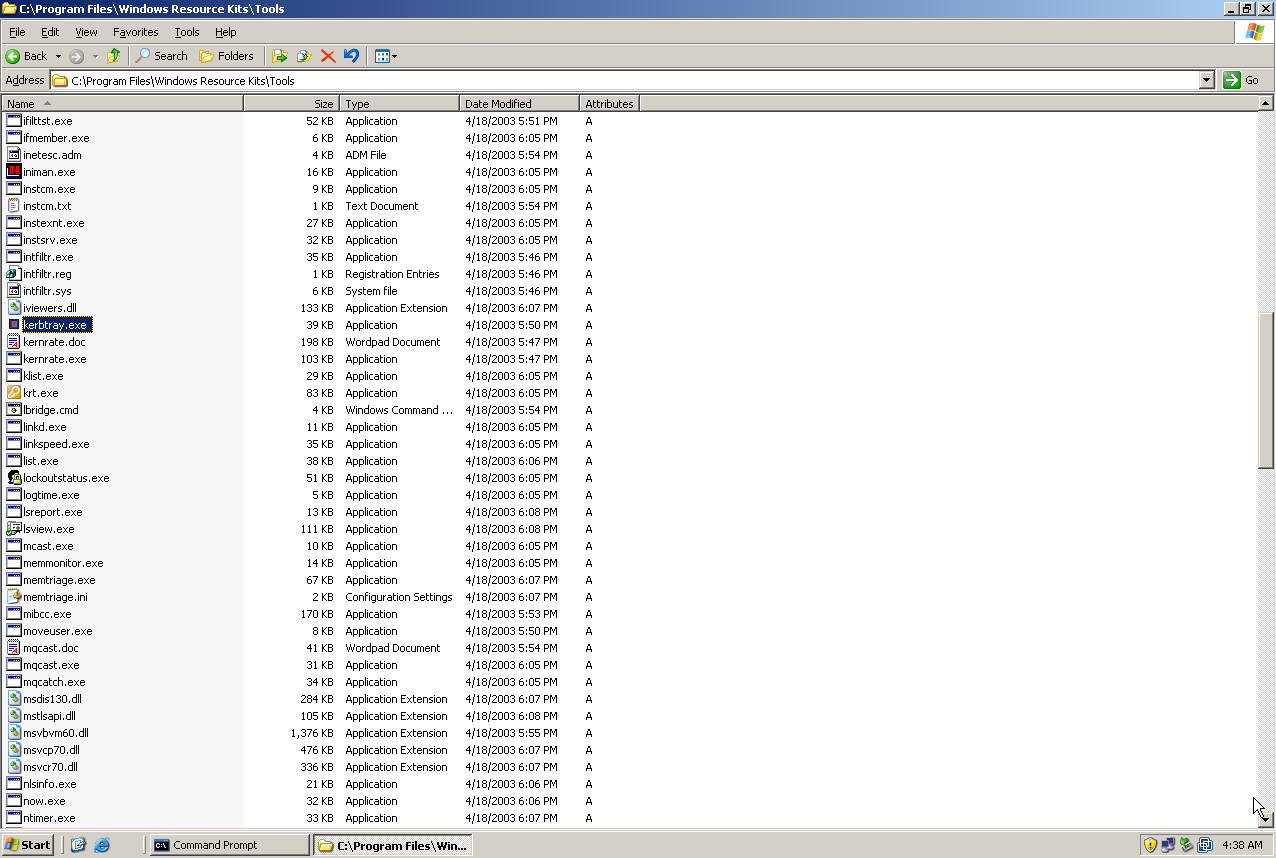The width and height of the screenshot is (1276, 858).
Task: Select the file named msvbvm60.dll
Action: point(56,733)
